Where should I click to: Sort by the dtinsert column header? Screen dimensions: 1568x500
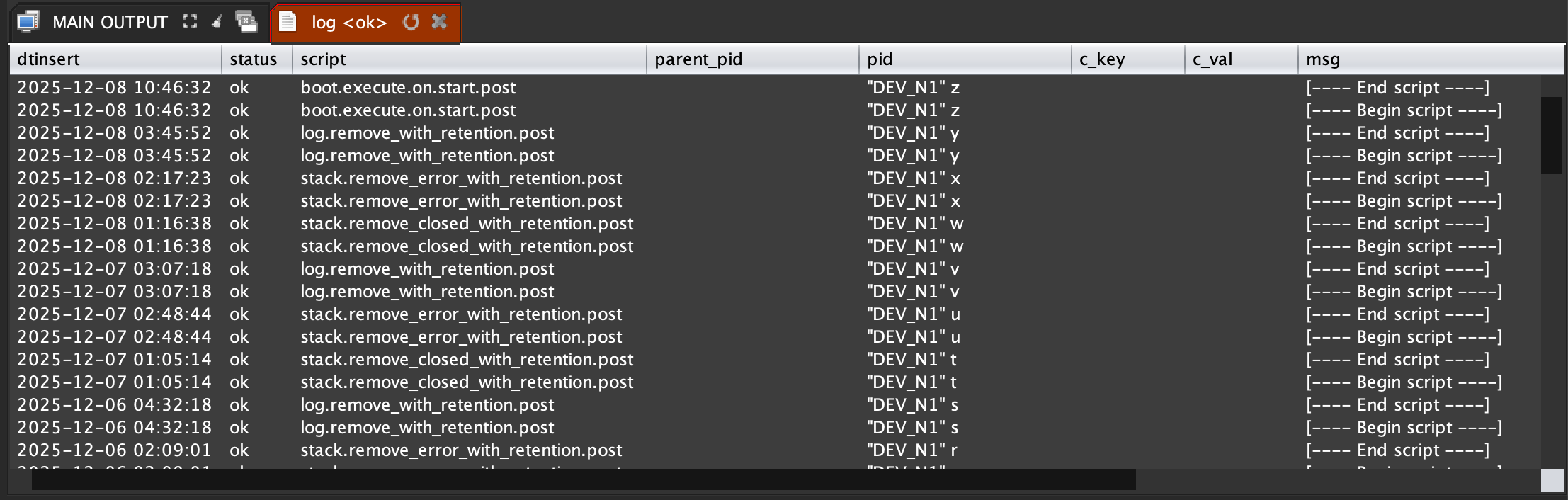click(x=115, y=59)
